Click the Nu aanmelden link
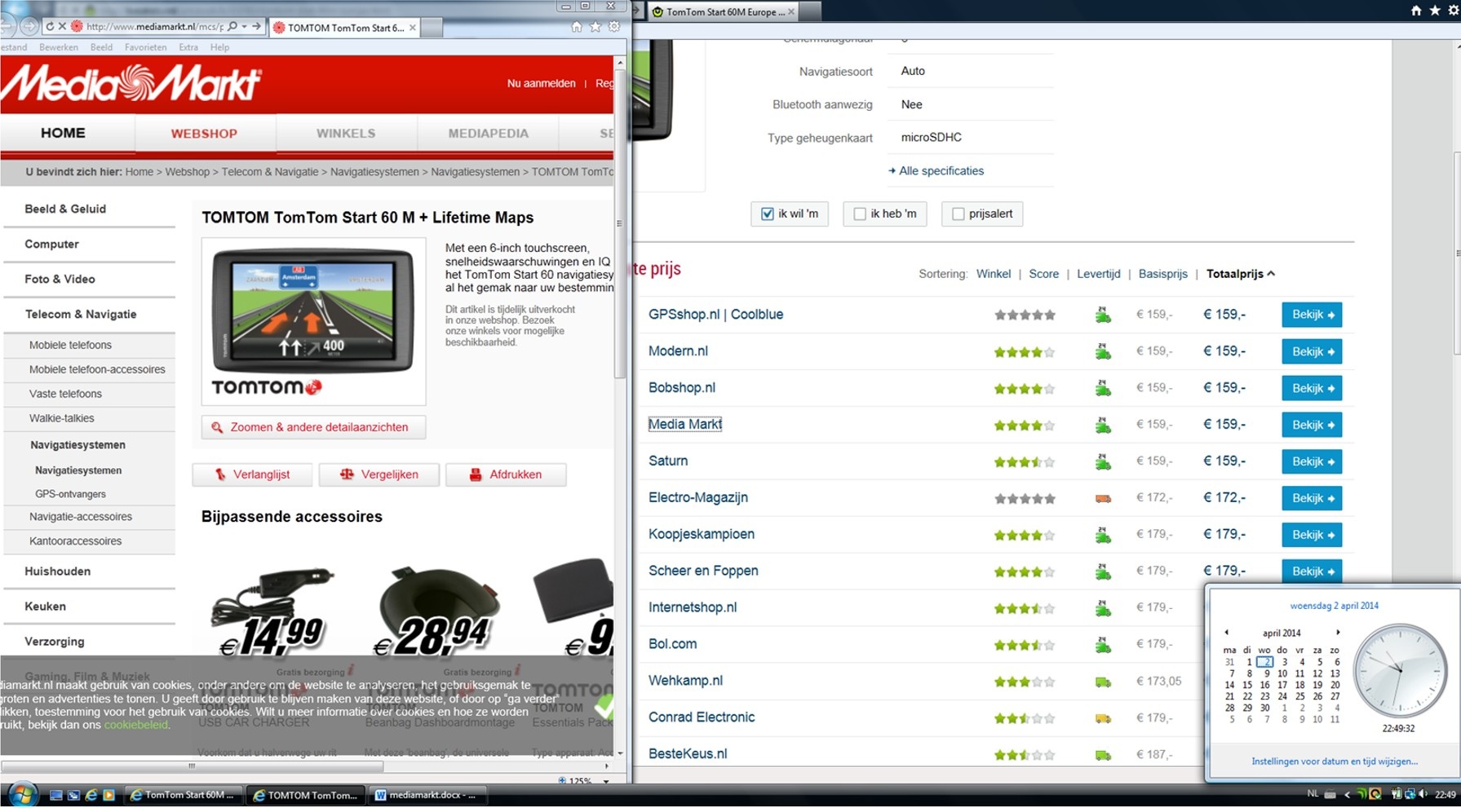The image size is (1461, 812). (541, 83)
